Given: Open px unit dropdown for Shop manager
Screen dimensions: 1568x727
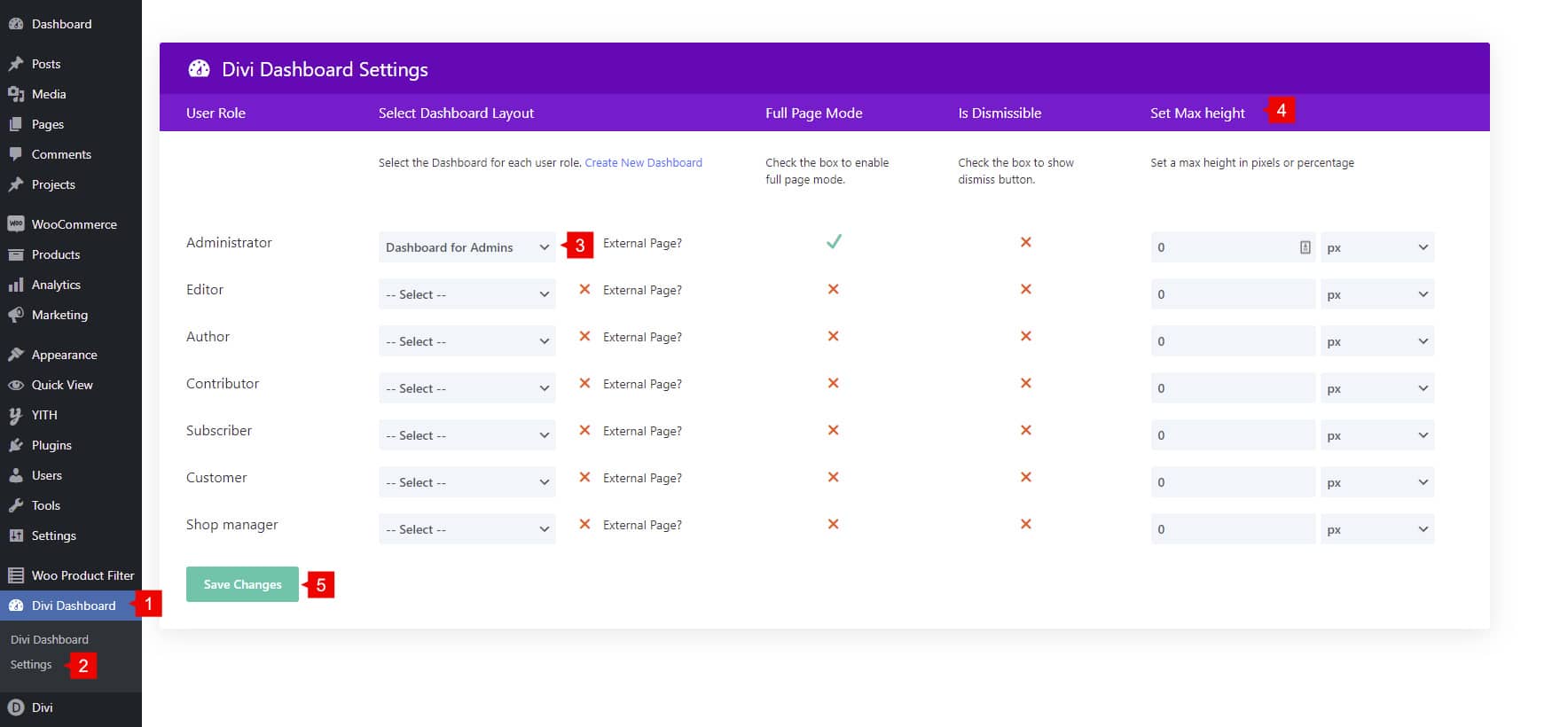Looking at the screenshot, I should coord(1376,529).
